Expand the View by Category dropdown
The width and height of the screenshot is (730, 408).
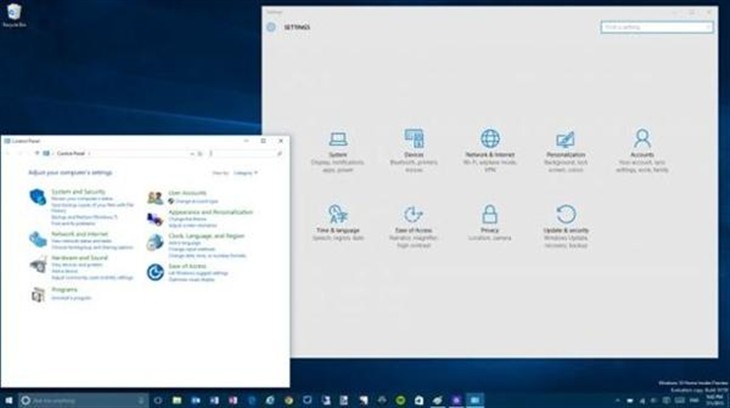pos(246,173)
